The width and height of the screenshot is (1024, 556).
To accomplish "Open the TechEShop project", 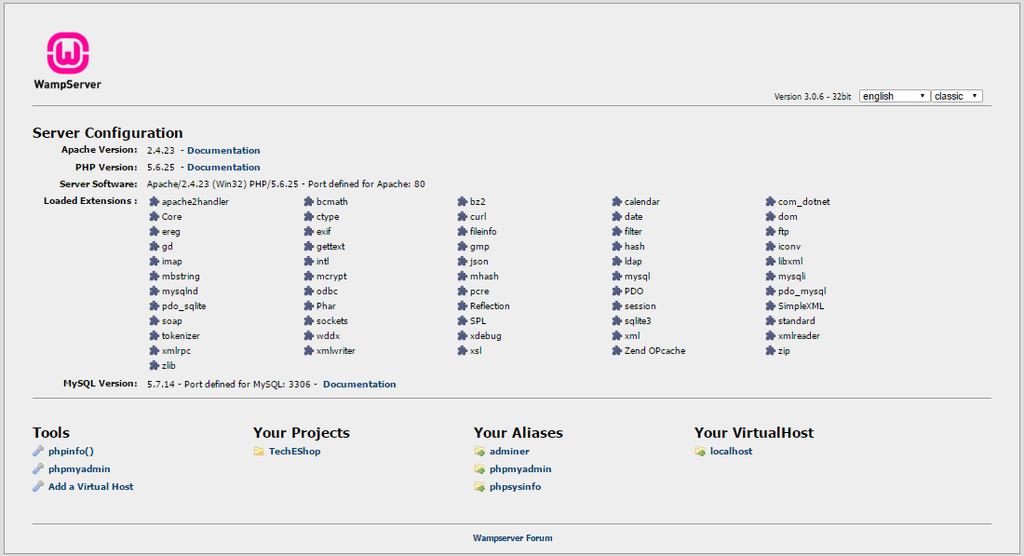I will point(295,451).
